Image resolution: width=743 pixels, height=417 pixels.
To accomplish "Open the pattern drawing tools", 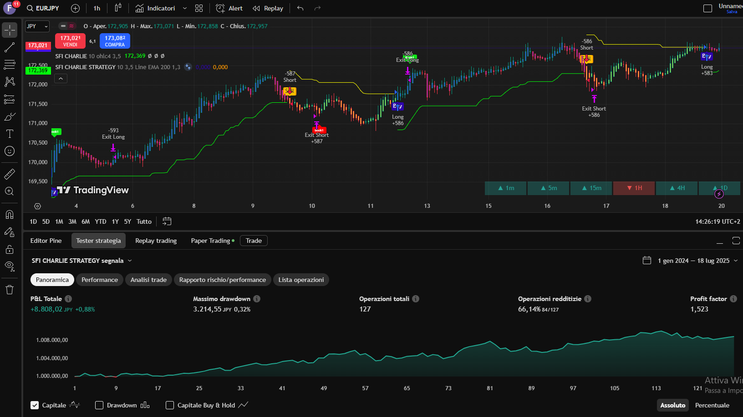I will click(x=9, y=82).
